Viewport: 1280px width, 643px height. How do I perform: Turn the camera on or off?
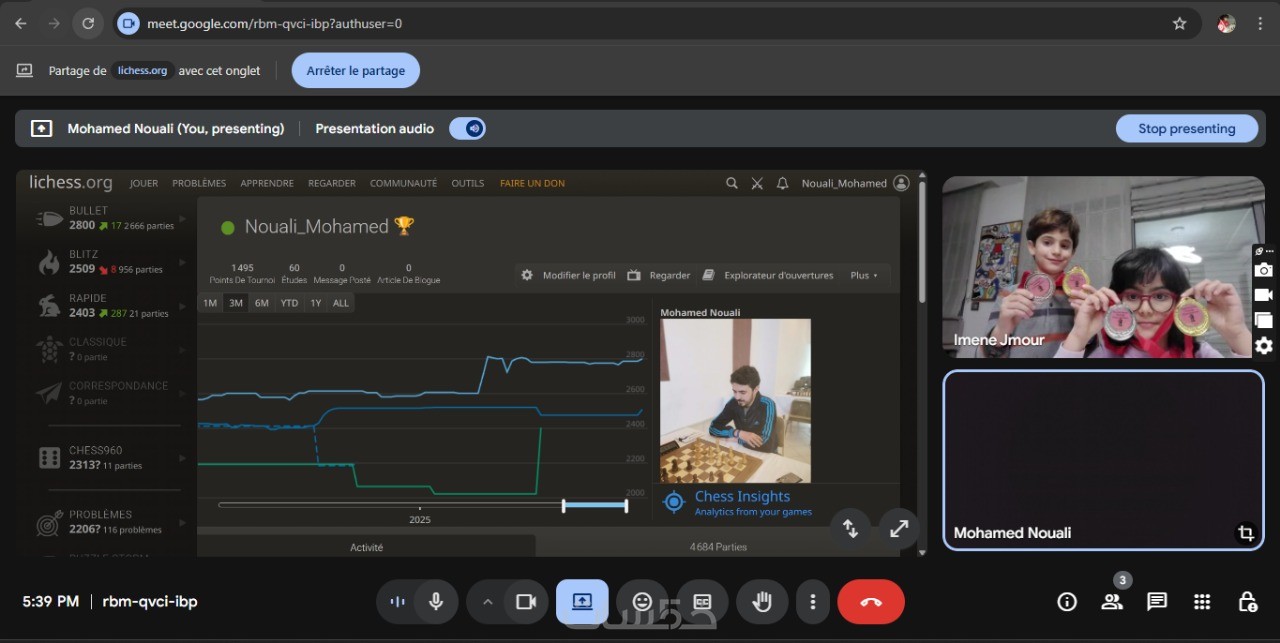coord(526,602)
